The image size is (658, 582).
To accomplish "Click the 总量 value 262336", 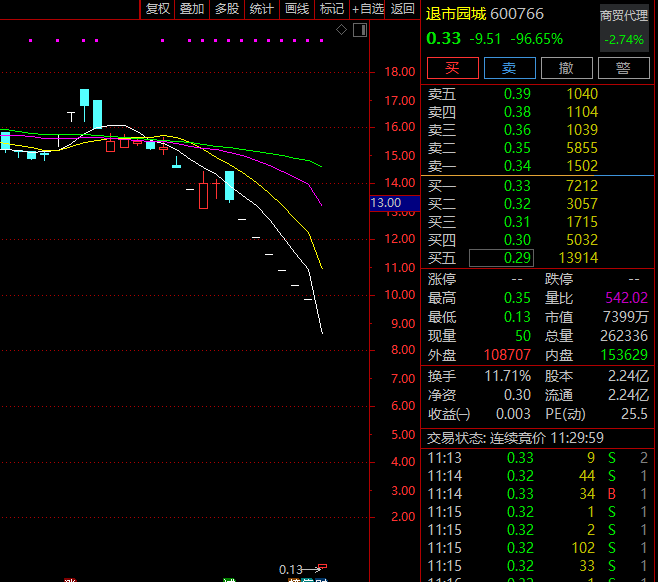I will click(x=624, y=336).
